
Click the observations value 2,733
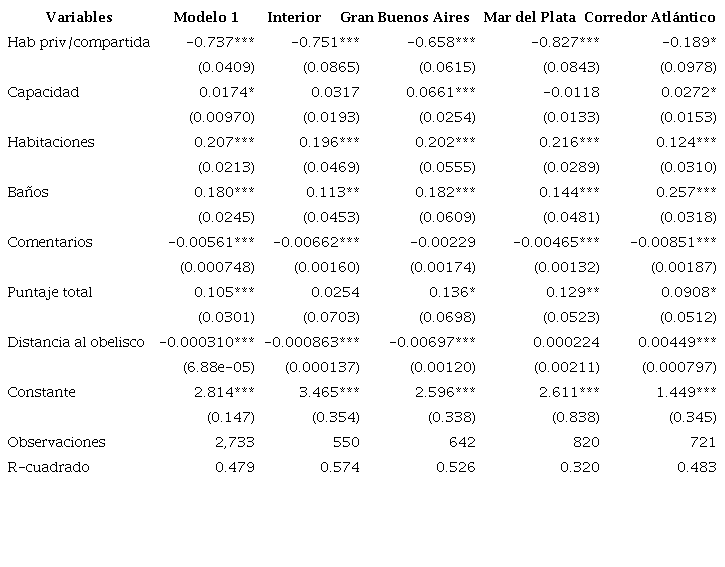tap(236, 442)
